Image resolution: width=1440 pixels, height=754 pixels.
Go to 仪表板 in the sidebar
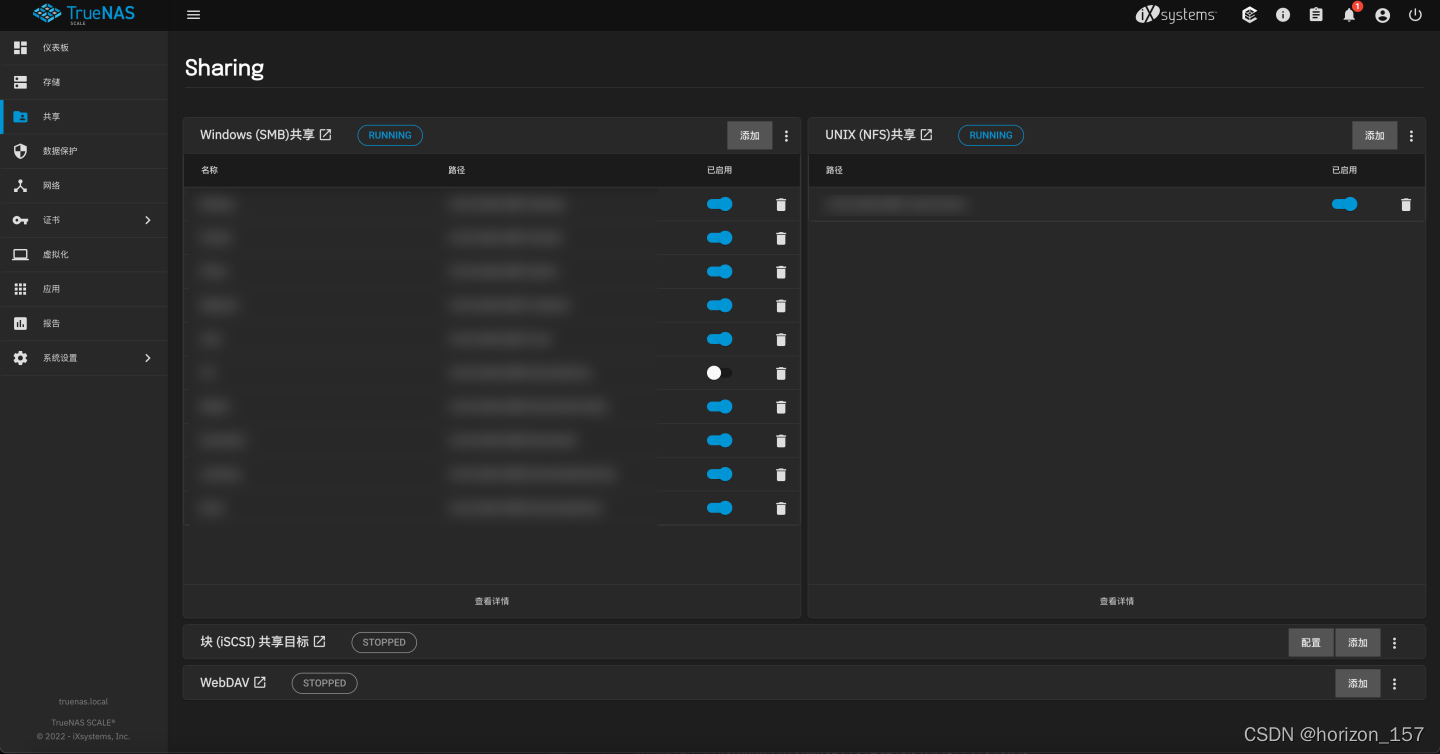84,48
